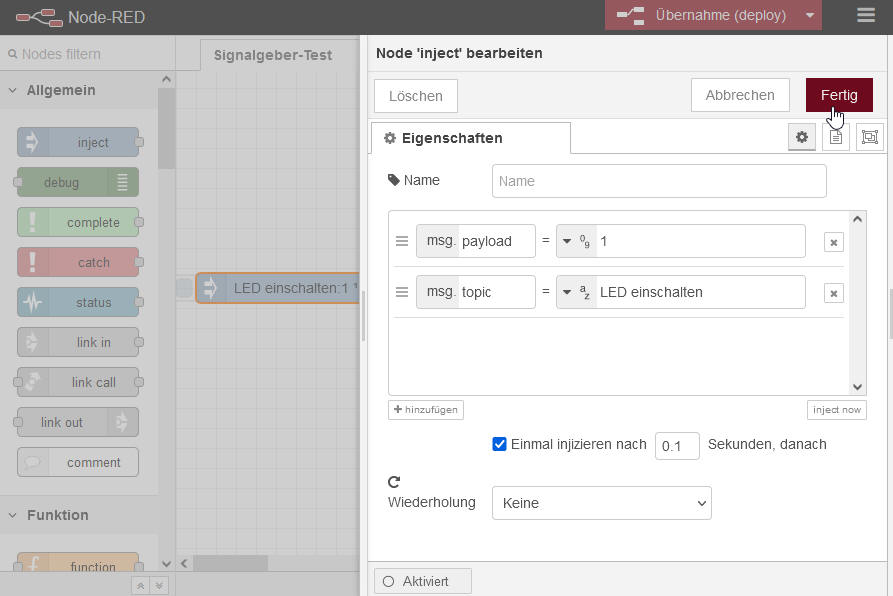Open the node properties gear icon

(801, 137)
